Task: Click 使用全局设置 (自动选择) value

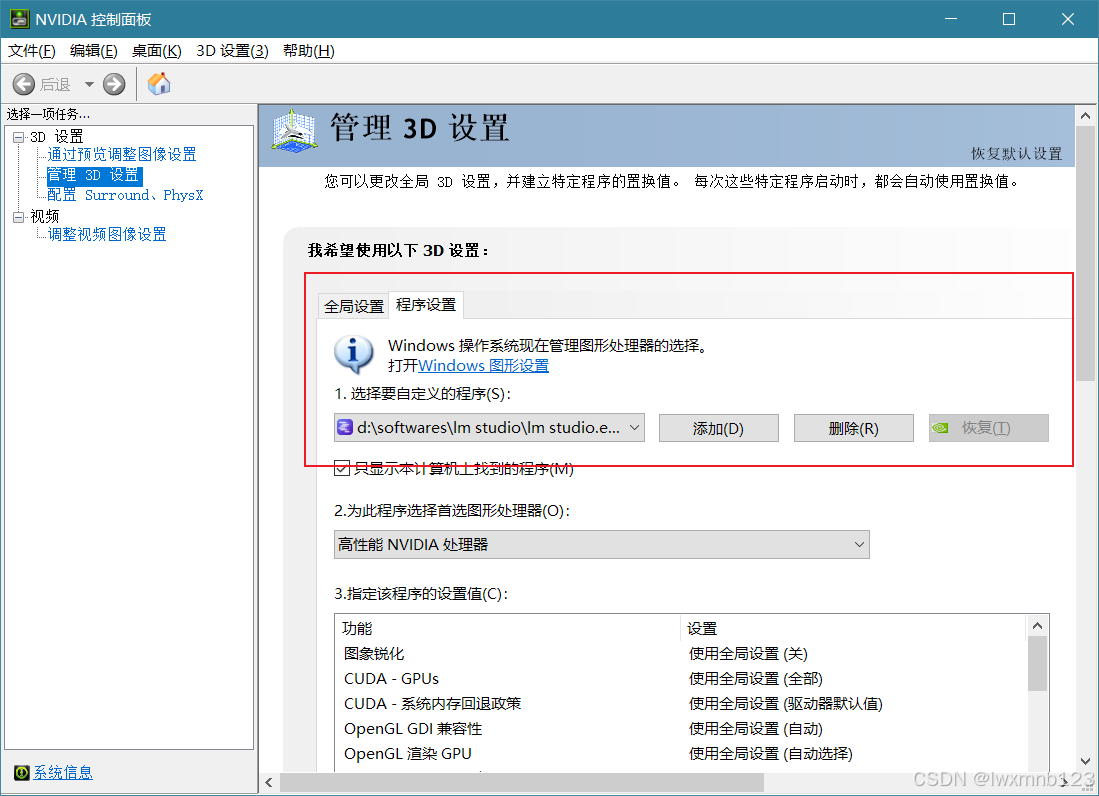Action: coord(770,754)
